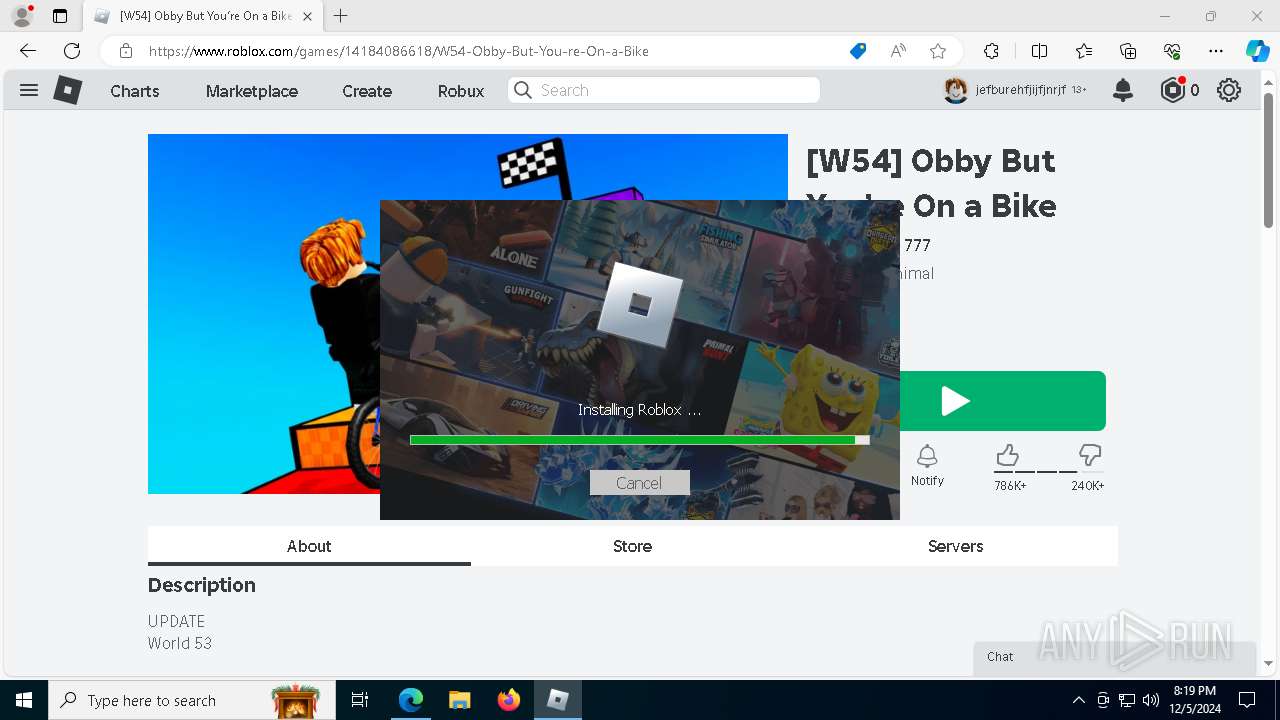The image size is (1280, 720).
Task: Click the browser address bar URL
Action: pos(398,51)
